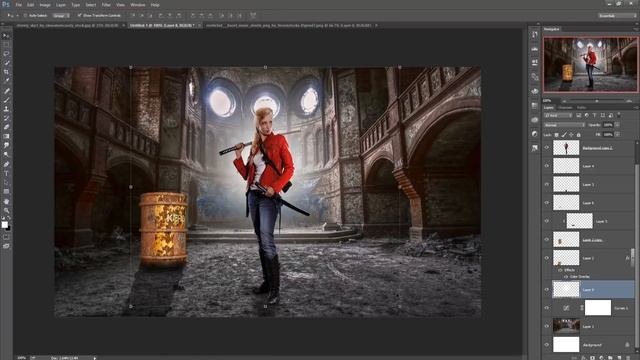
Task: Select the Pen tool
Action: 6,164
